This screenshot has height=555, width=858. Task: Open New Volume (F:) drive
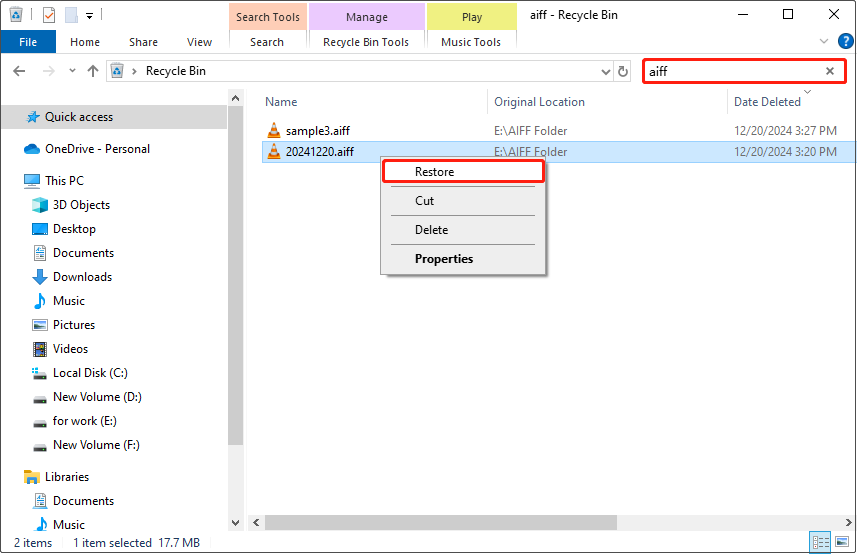point(96,446)
